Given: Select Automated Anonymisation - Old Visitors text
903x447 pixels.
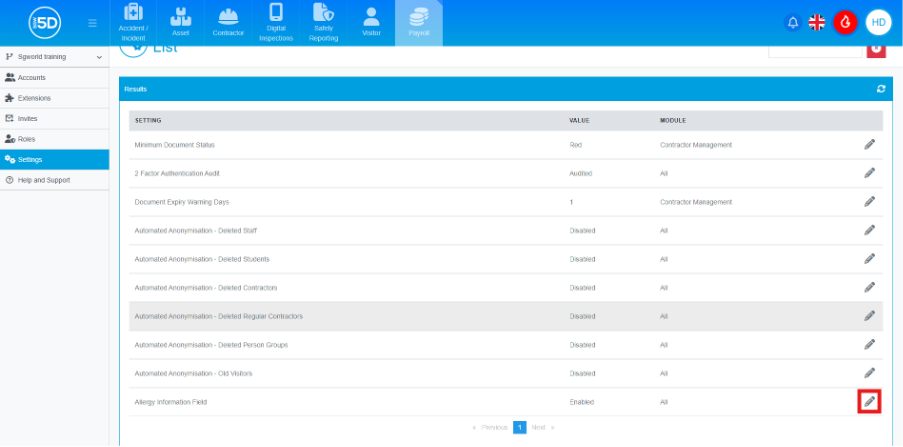Looking at the screenshot, I should click(x=194, y=374).
